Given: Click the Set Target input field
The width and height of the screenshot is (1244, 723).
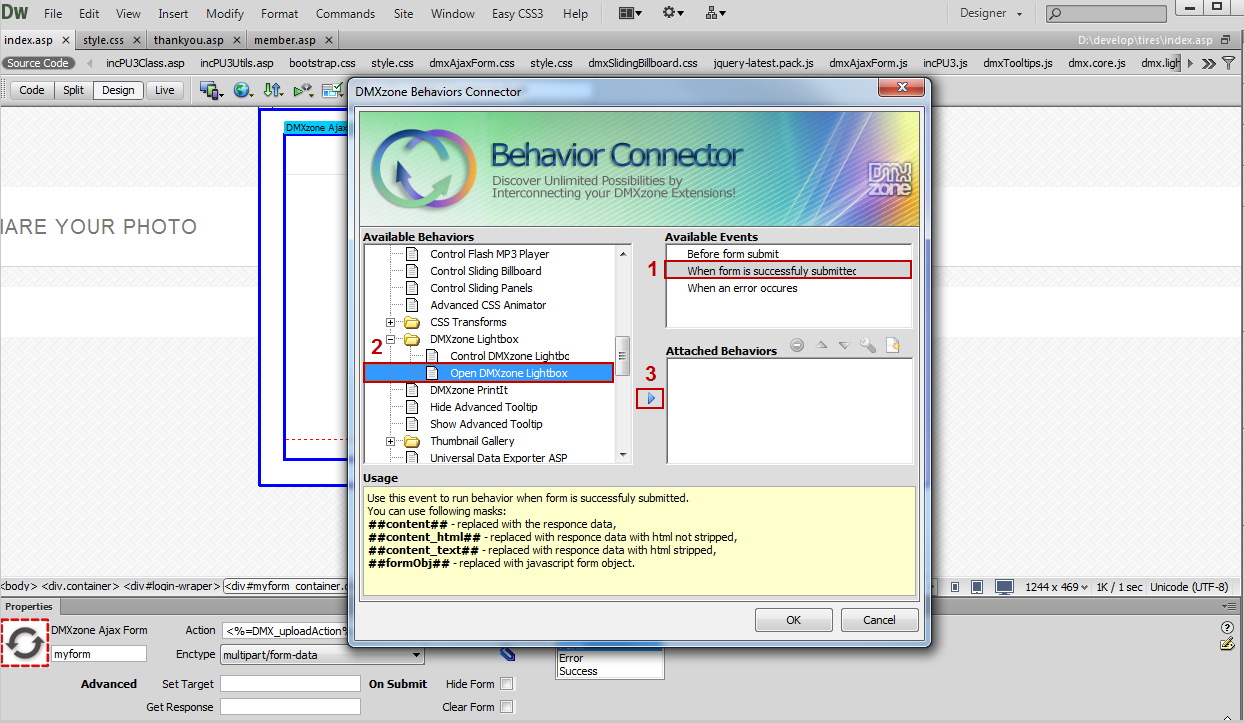Looking at the screenshot, I should (x=290, y=684).
